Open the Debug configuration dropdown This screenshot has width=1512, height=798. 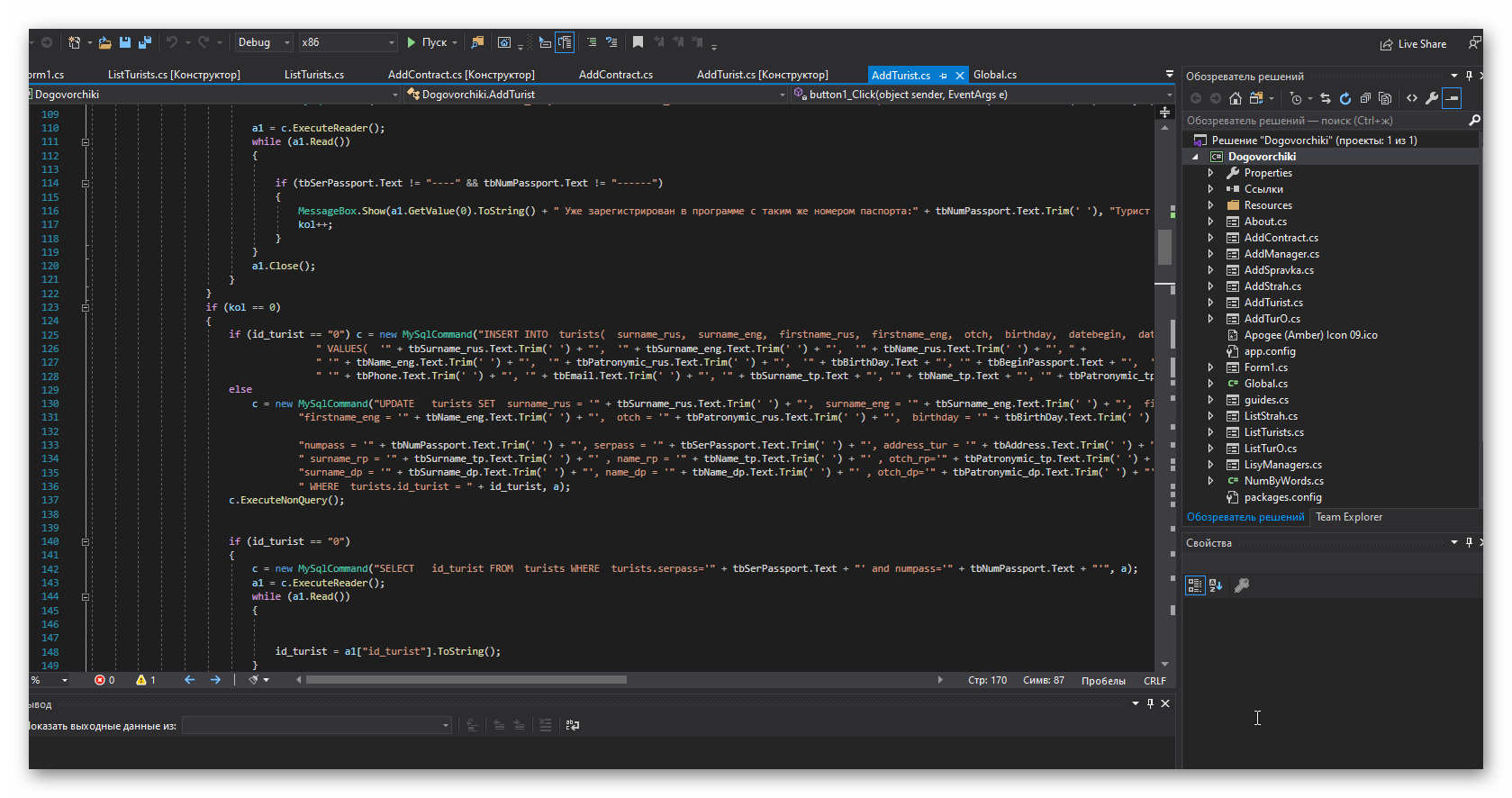click(263, 42)
